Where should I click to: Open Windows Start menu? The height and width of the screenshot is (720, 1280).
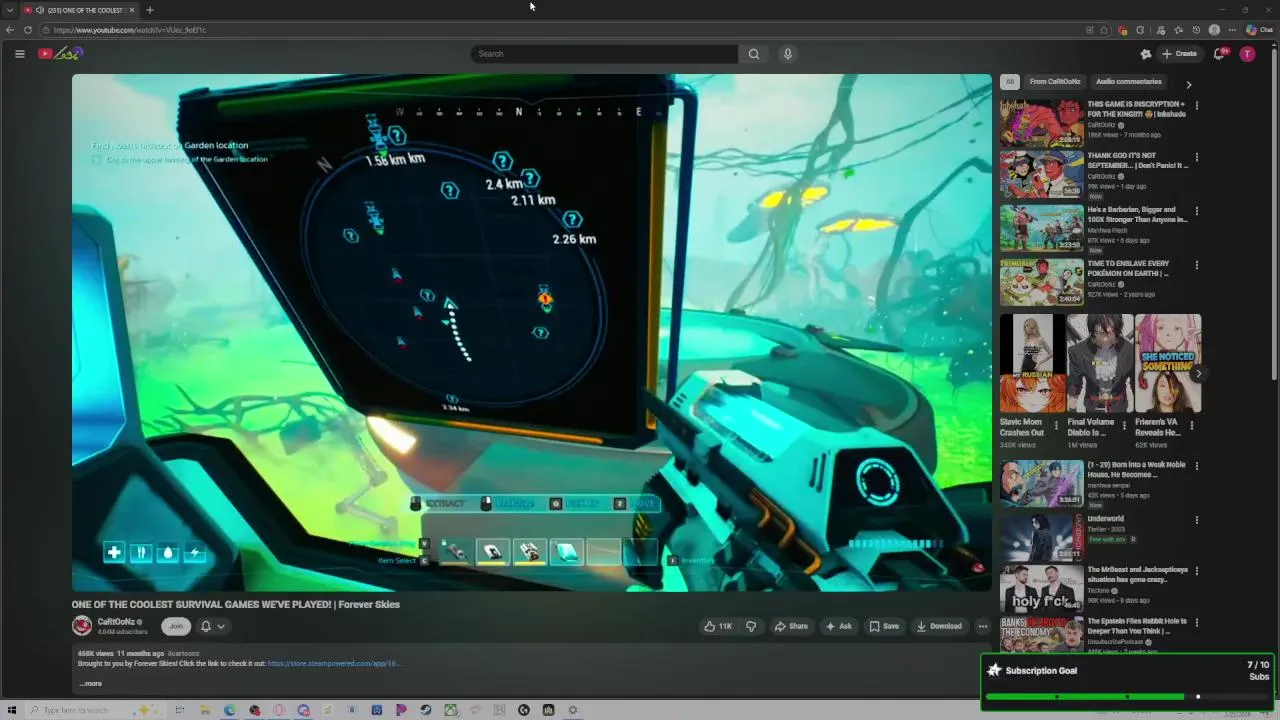(x=11, y=710)
